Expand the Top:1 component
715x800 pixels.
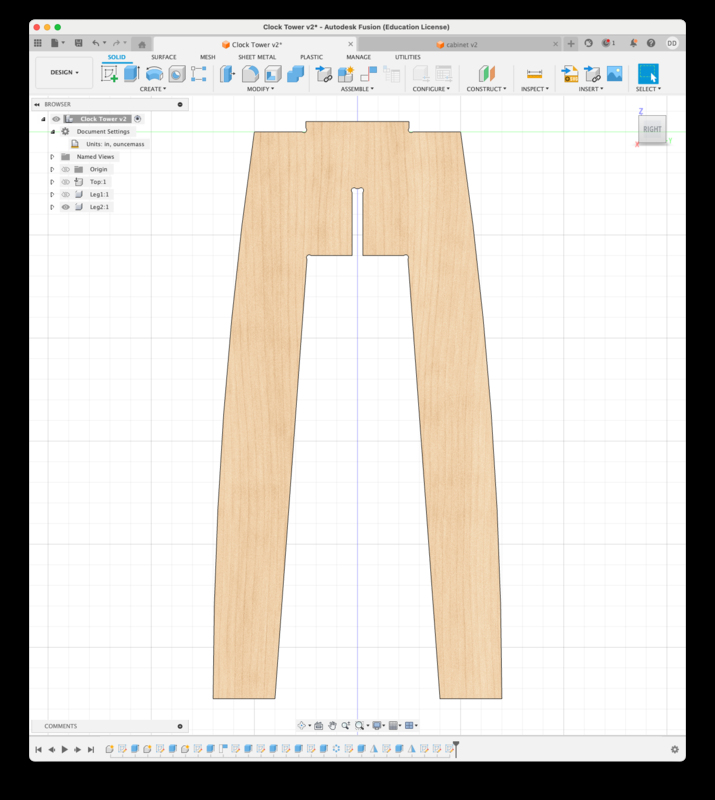[52, 182]
